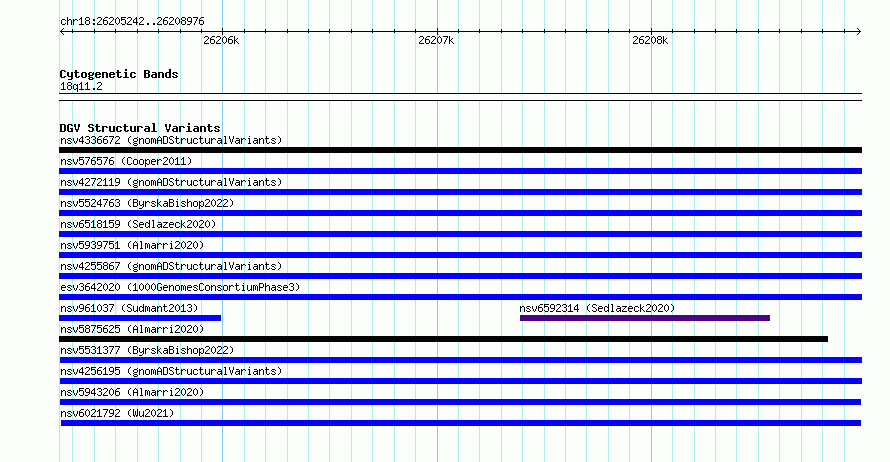The width and height of the screenshot is (890, 462).
Task: Click the 18q11.2 band label
Action: (x=81, y=86)
